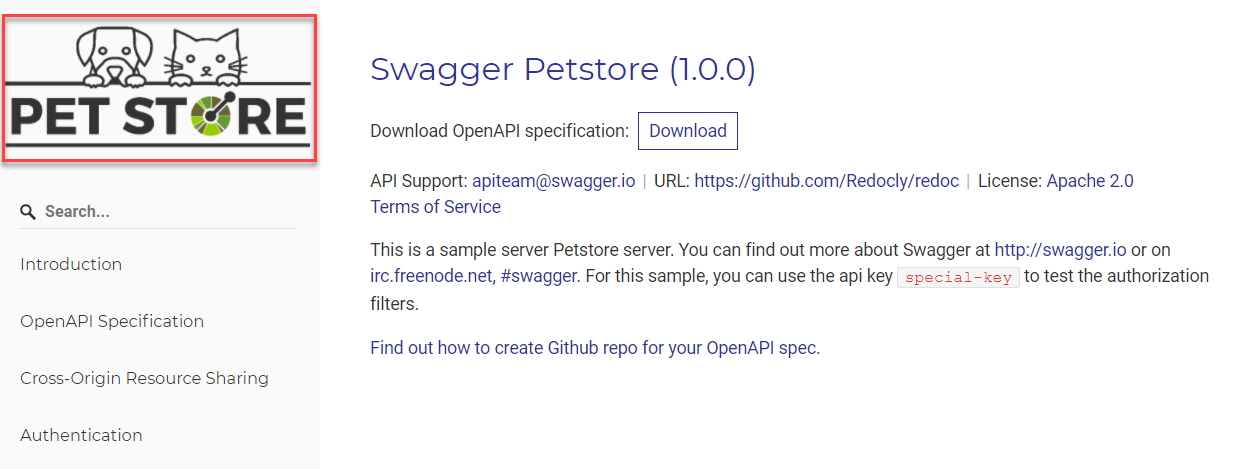The image size is (1259, 469).
Task: Navigate to the Authentication sidebar item
Action: [81, 435]
